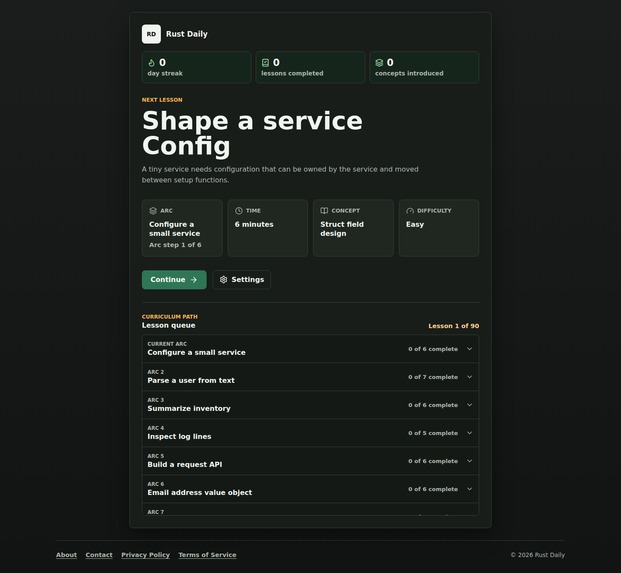Click the RD logo badge

[151, 34]
